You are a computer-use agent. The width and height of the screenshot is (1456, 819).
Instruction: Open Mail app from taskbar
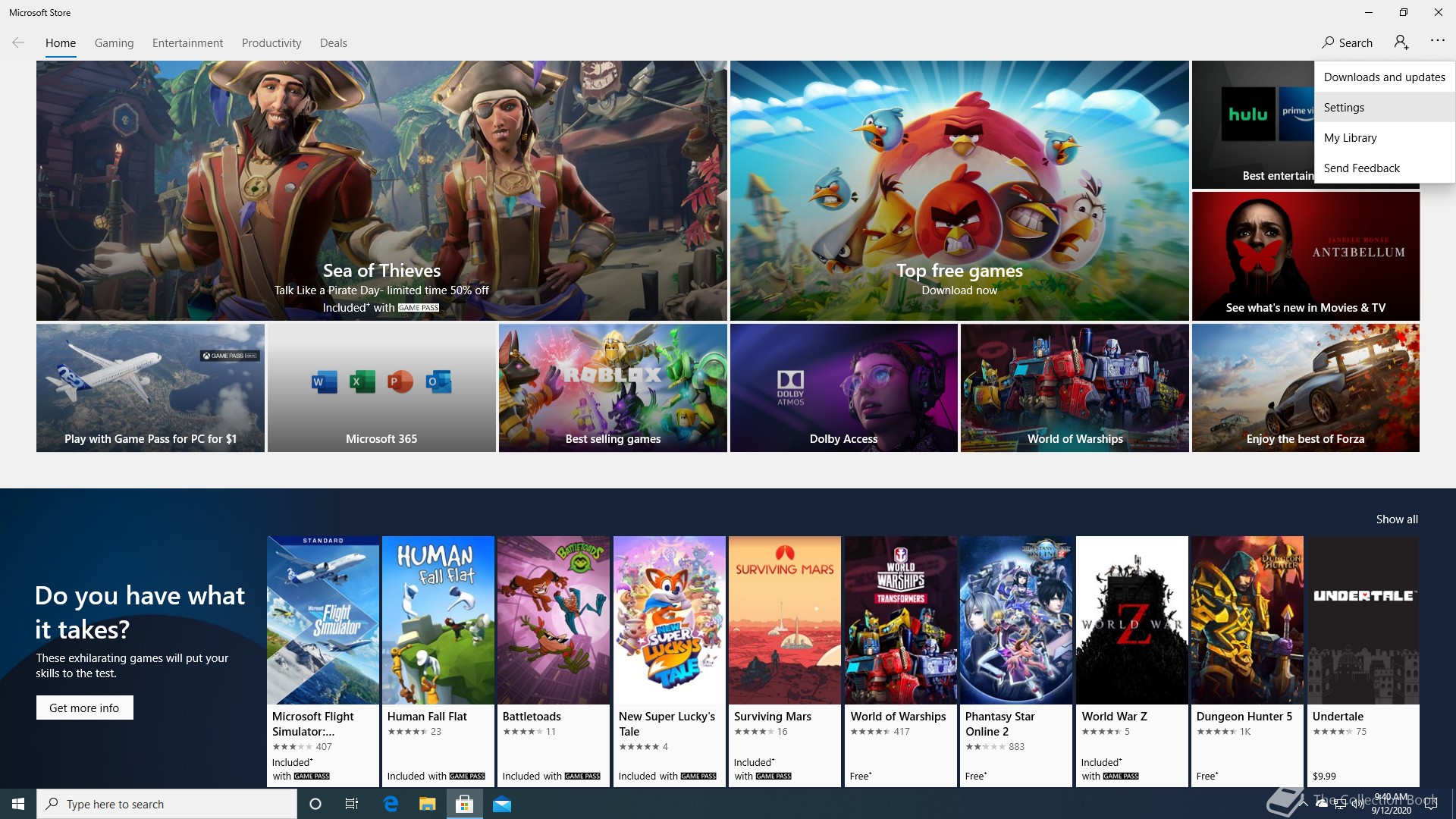point(502,804)
